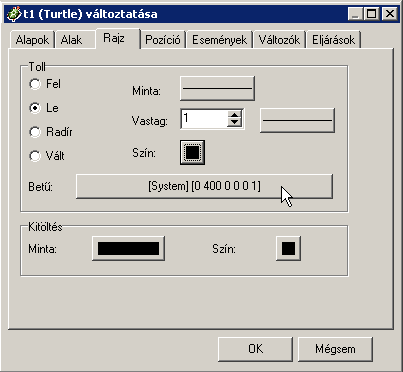Click the turtle icon in the title bar
This screenshot has height=372, width=403.
[x=14, y=14]
